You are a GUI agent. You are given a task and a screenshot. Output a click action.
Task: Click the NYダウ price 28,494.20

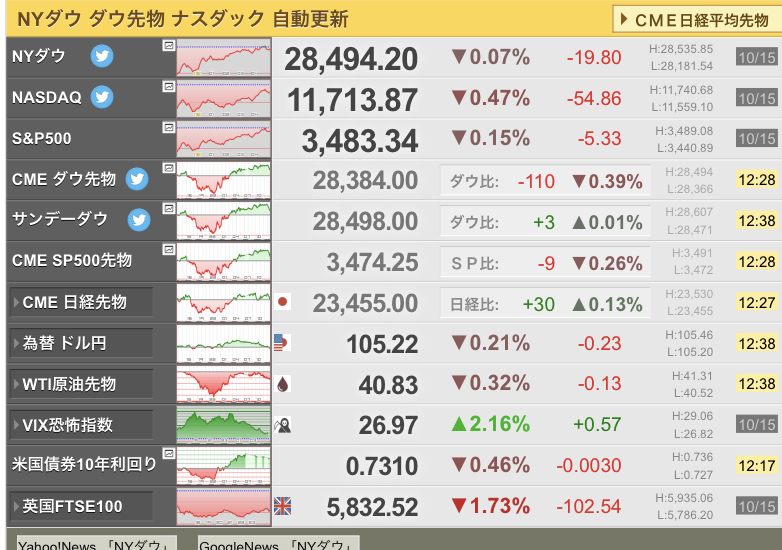pos(351,59)
